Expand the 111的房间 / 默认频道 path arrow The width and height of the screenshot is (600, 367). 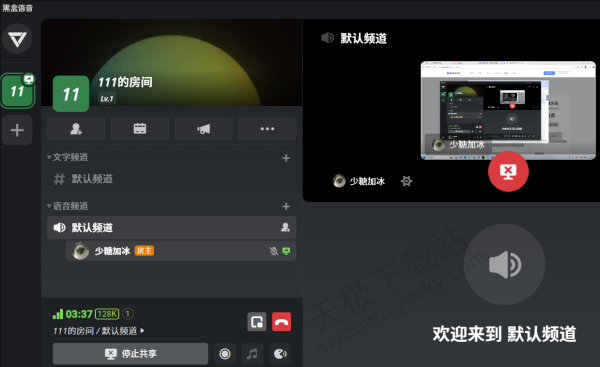[x=142, y=331]
